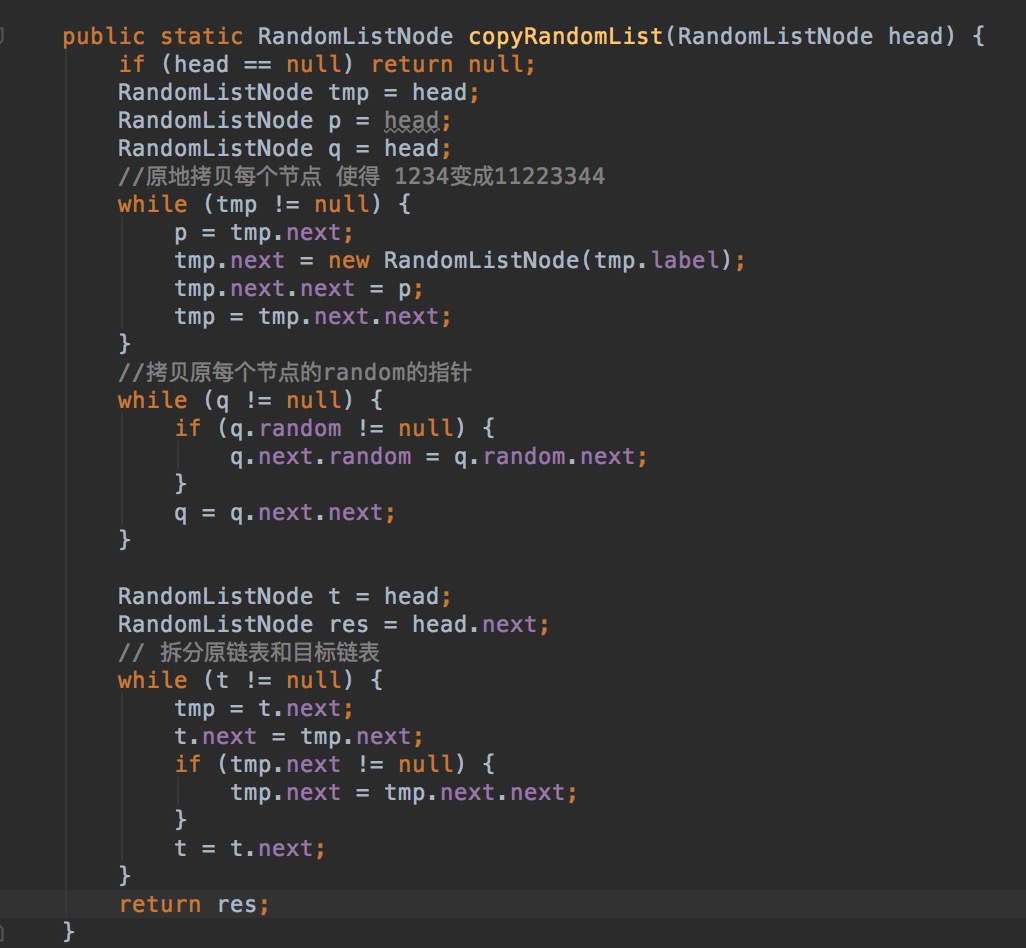Click the line 'RandomListNode res = head.next;'

[334, 625]
